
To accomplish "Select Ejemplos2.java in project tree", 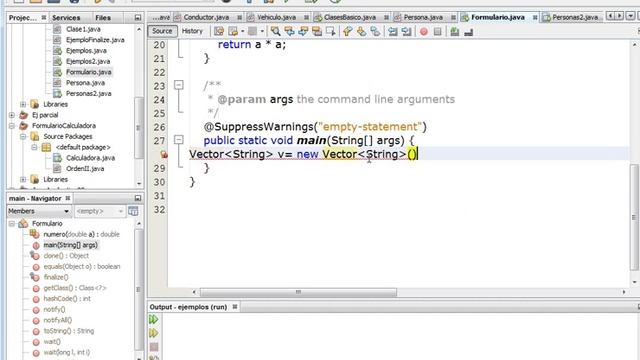I will (88, 61).
